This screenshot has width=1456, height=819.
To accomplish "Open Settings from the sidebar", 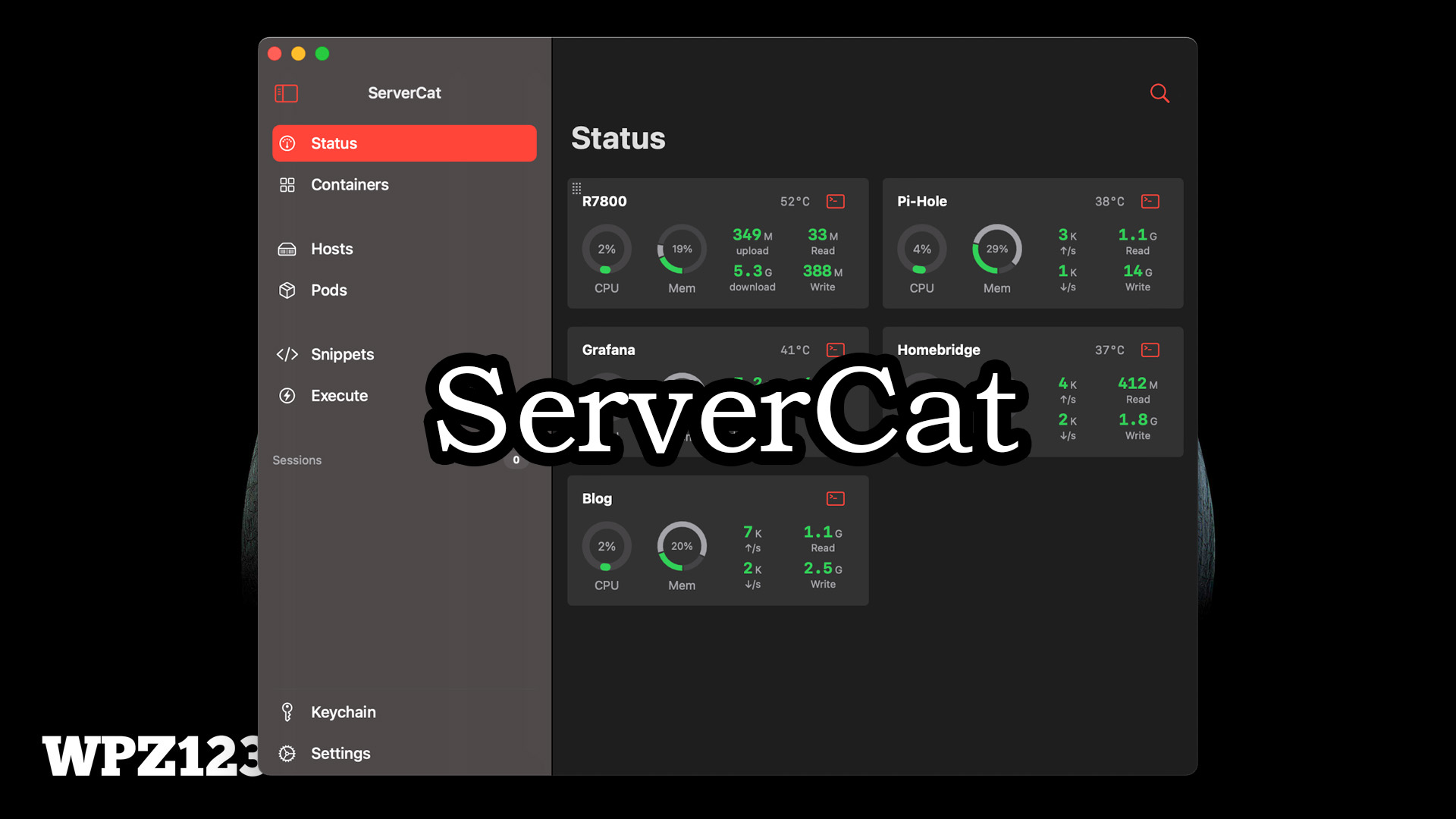I will click(x=404, y=753).
